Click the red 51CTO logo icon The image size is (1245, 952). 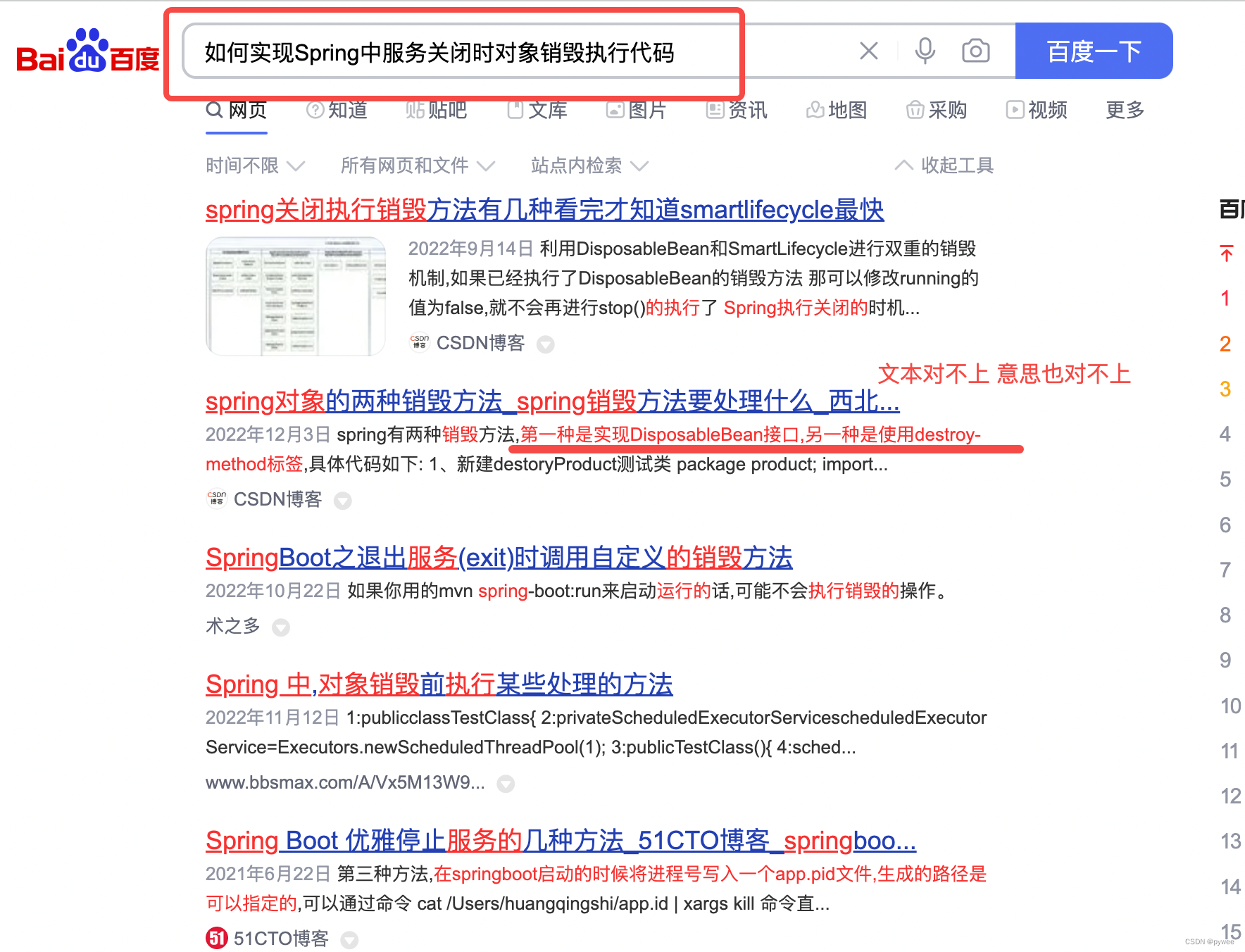[217, 938]
